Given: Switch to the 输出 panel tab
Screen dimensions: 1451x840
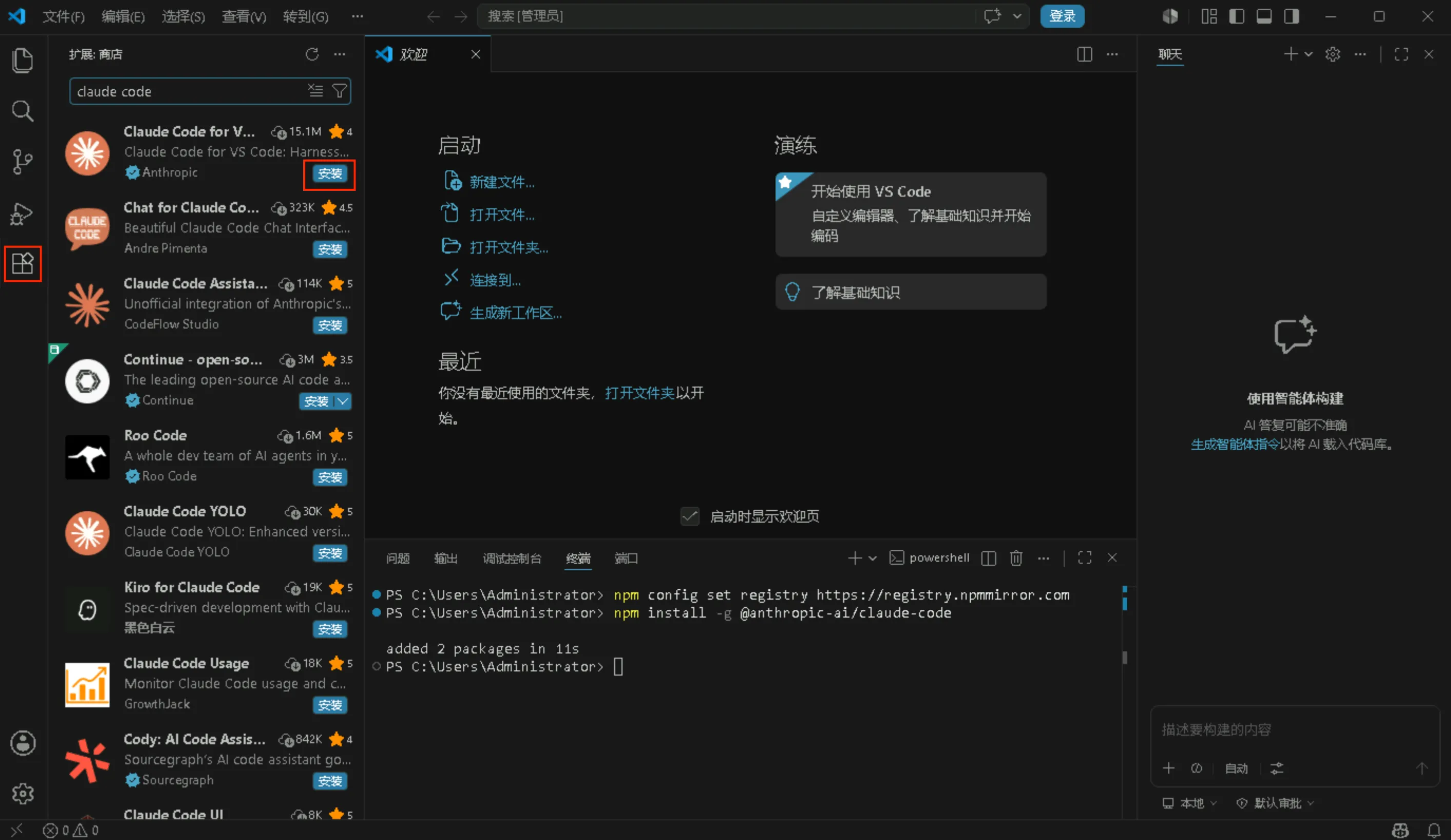Looking at the screenshot, I should click(x=446, y=558).
